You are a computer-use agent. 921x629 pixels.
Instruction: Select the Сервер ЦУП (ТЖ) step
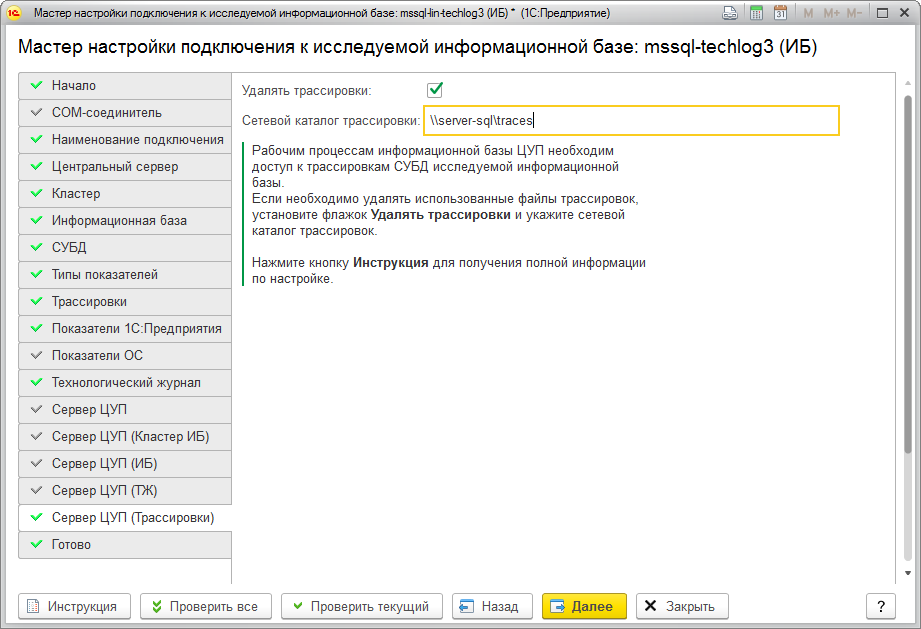[x=125, y=491]
